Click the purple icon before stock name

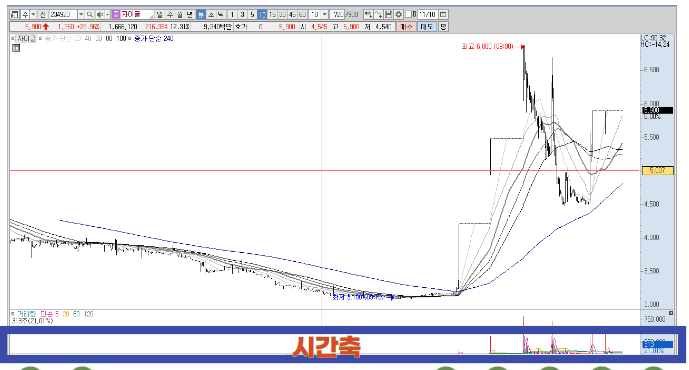click(x=116, y=15)
